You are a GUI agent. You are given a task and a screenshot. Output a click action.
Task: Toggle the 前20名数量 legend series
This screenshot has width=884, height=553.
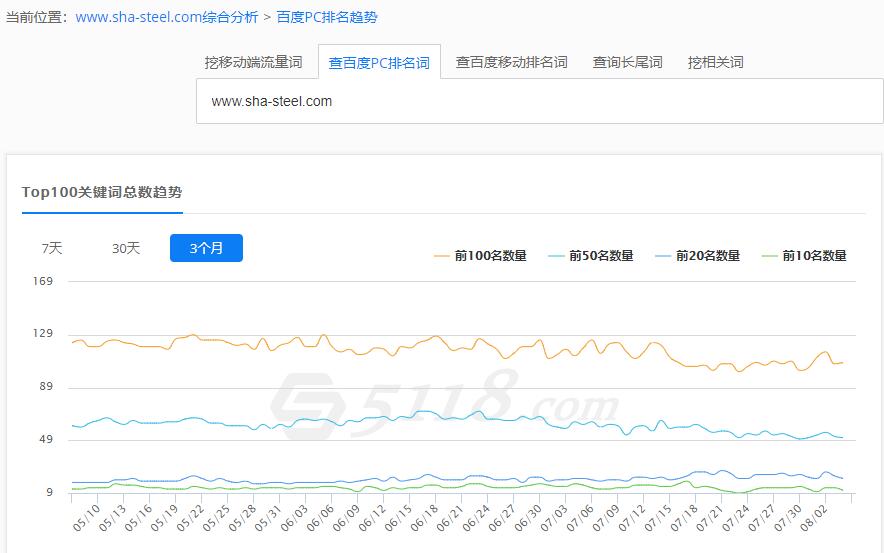pos(697,256)
